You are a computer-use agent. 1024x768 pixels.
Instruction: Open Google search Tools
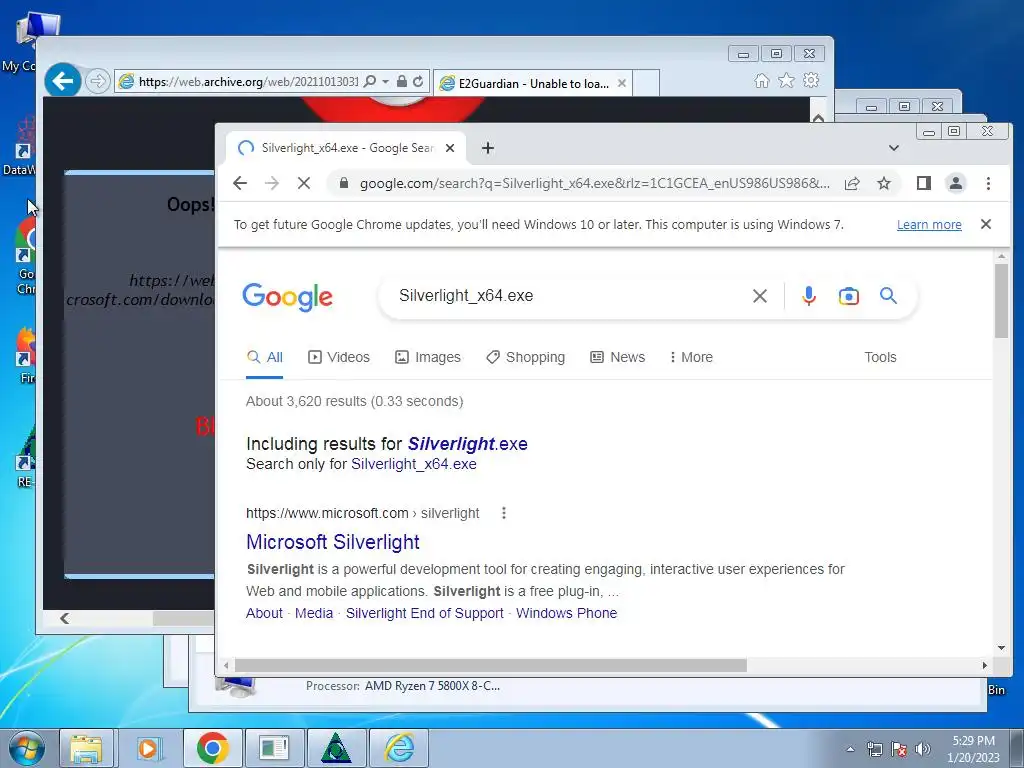point(880,357)
